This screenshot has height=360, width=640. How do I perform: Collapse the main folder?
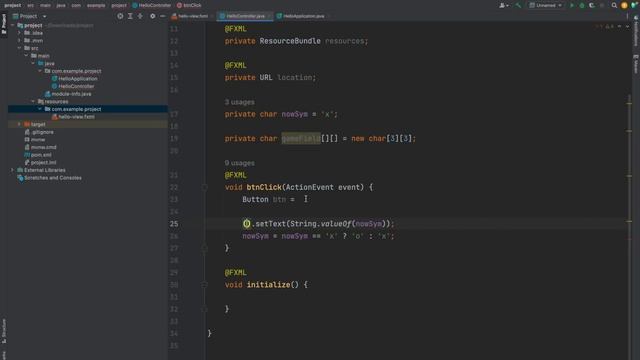26,56
